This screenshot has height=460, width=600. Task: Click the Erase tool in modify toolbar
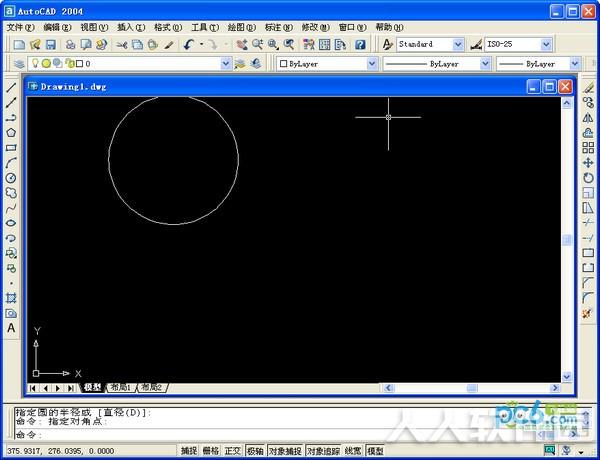click(x=588, y=88)
